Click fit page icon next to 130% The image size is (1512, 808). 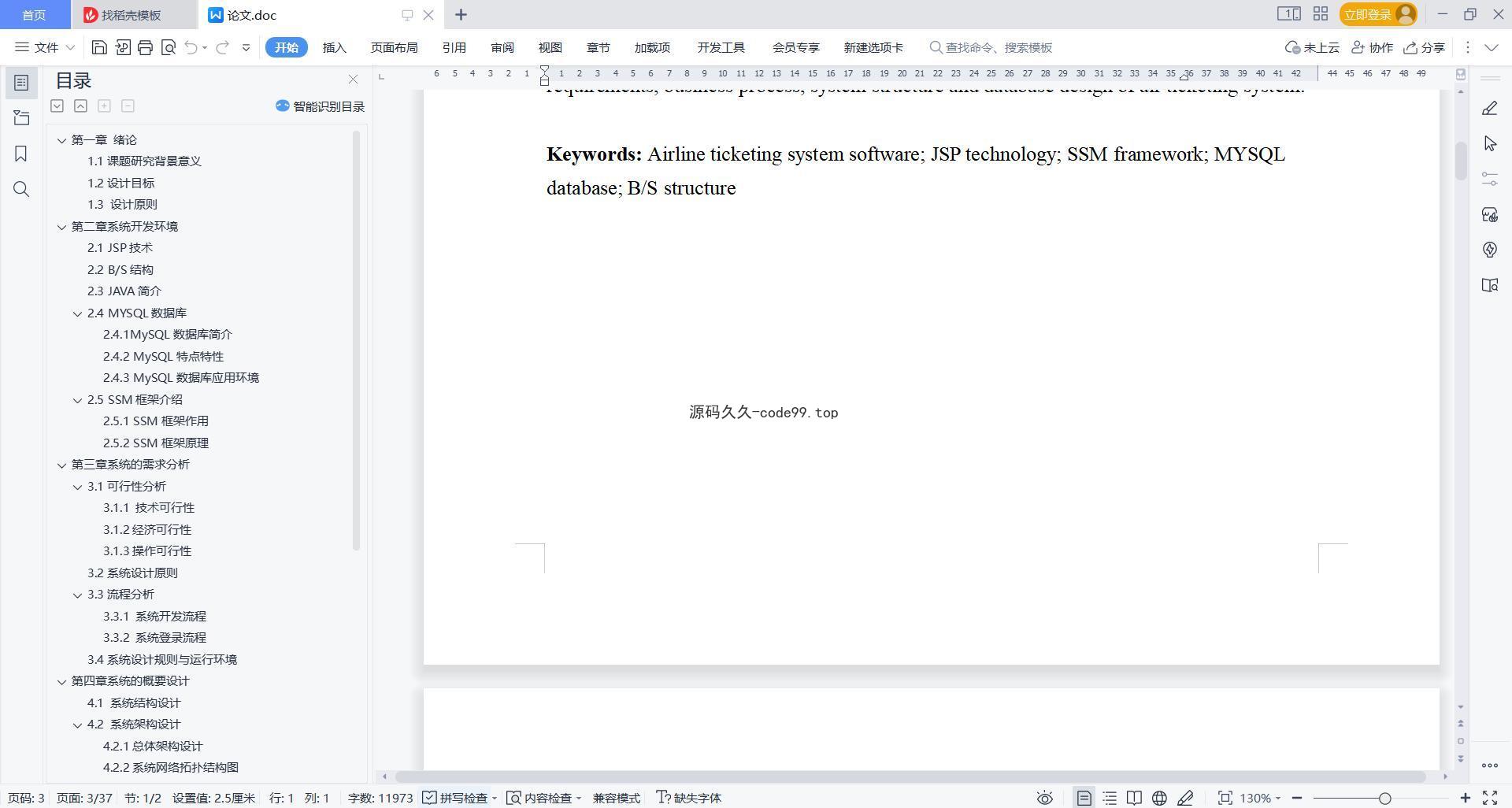(x=1225, y=798)
